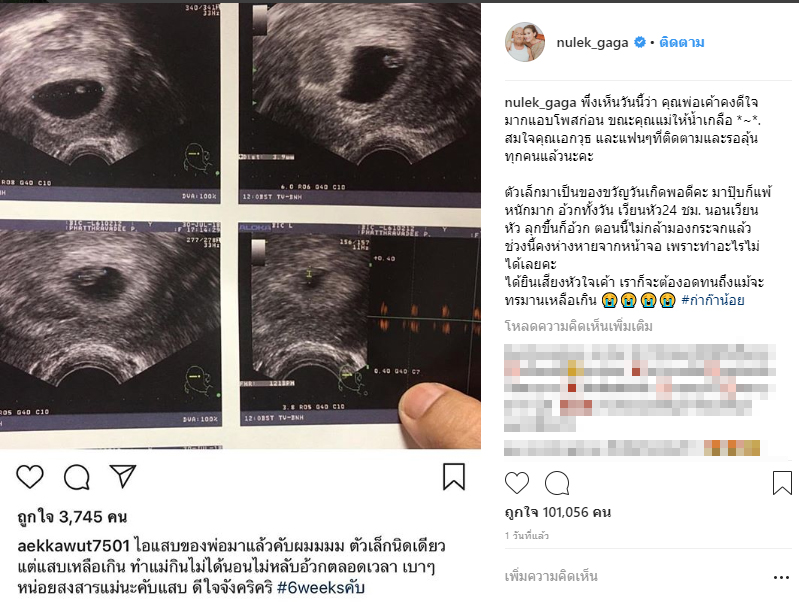Bookmark the ultrasound photo post
This screenshot has height=602, width=799.
pos(454,477)
